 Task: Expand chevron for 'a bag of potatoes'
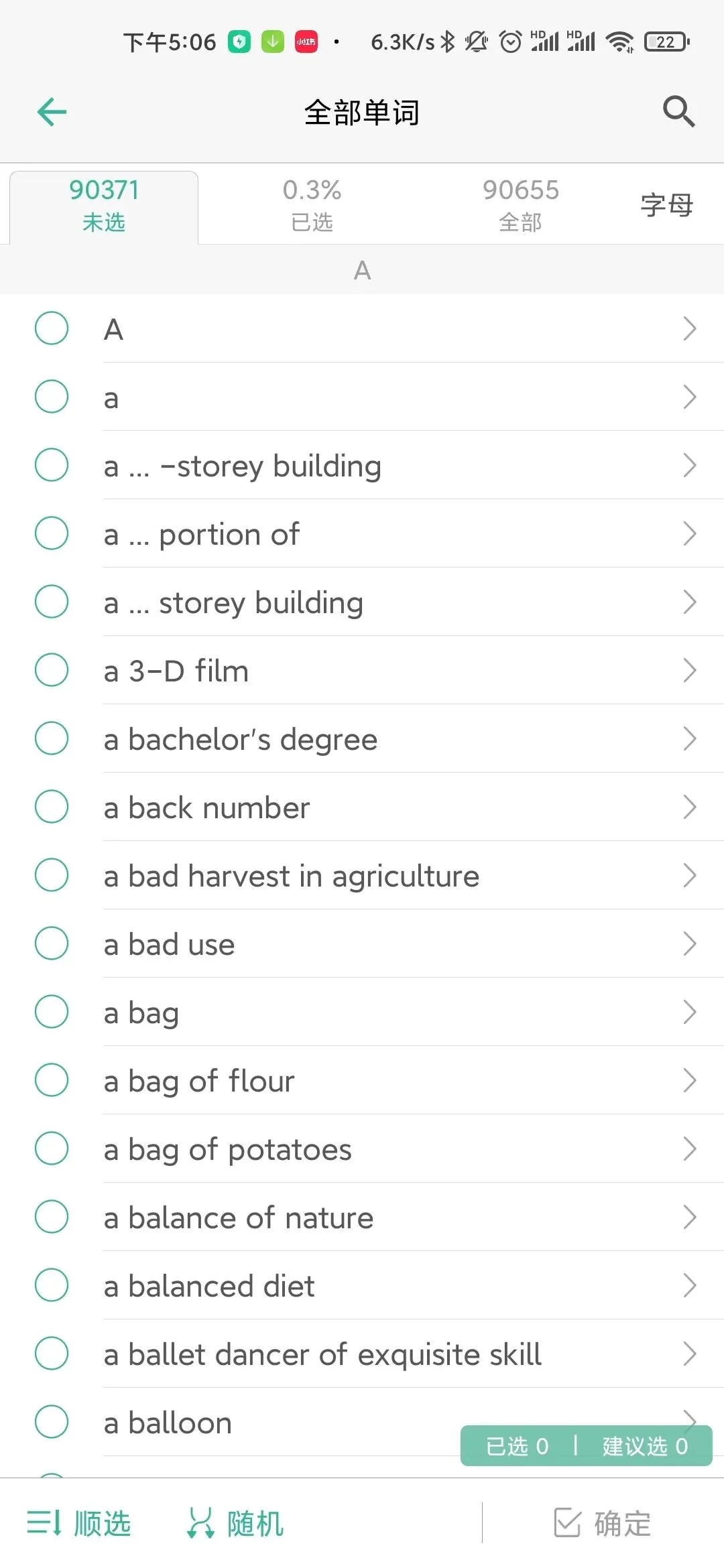[690, 1149]
